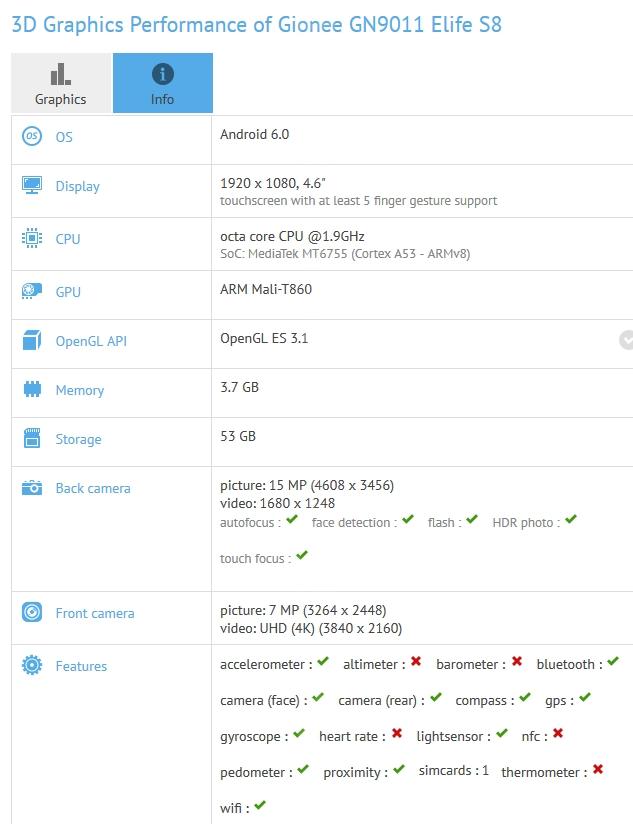Click the Features gear icon
633x824 pixels.
click(34, 666)
